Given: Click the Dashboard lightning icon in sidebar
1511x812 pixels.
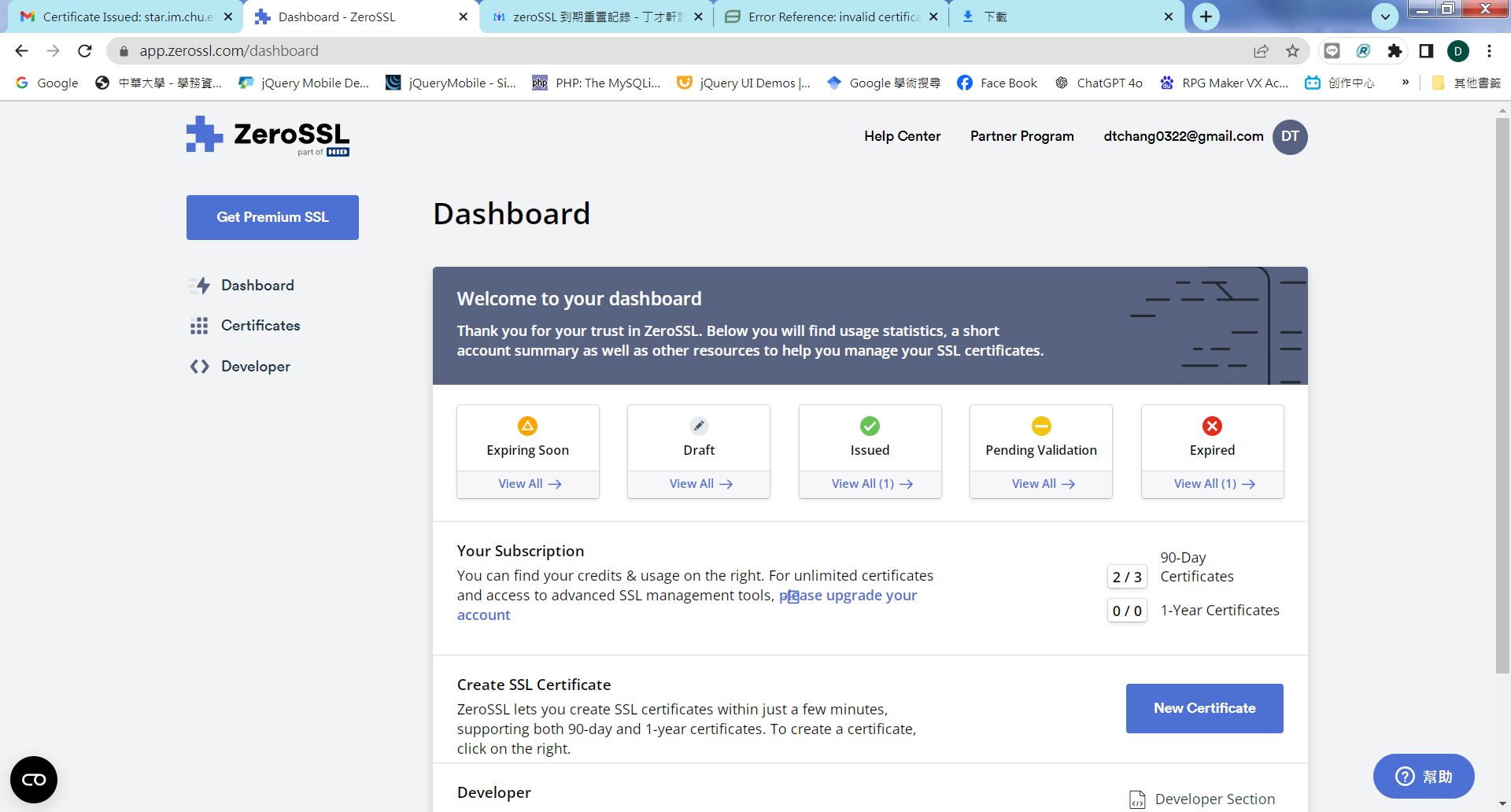Looking at the screenshot, I should pyautogui.click(x=200, y=286).
